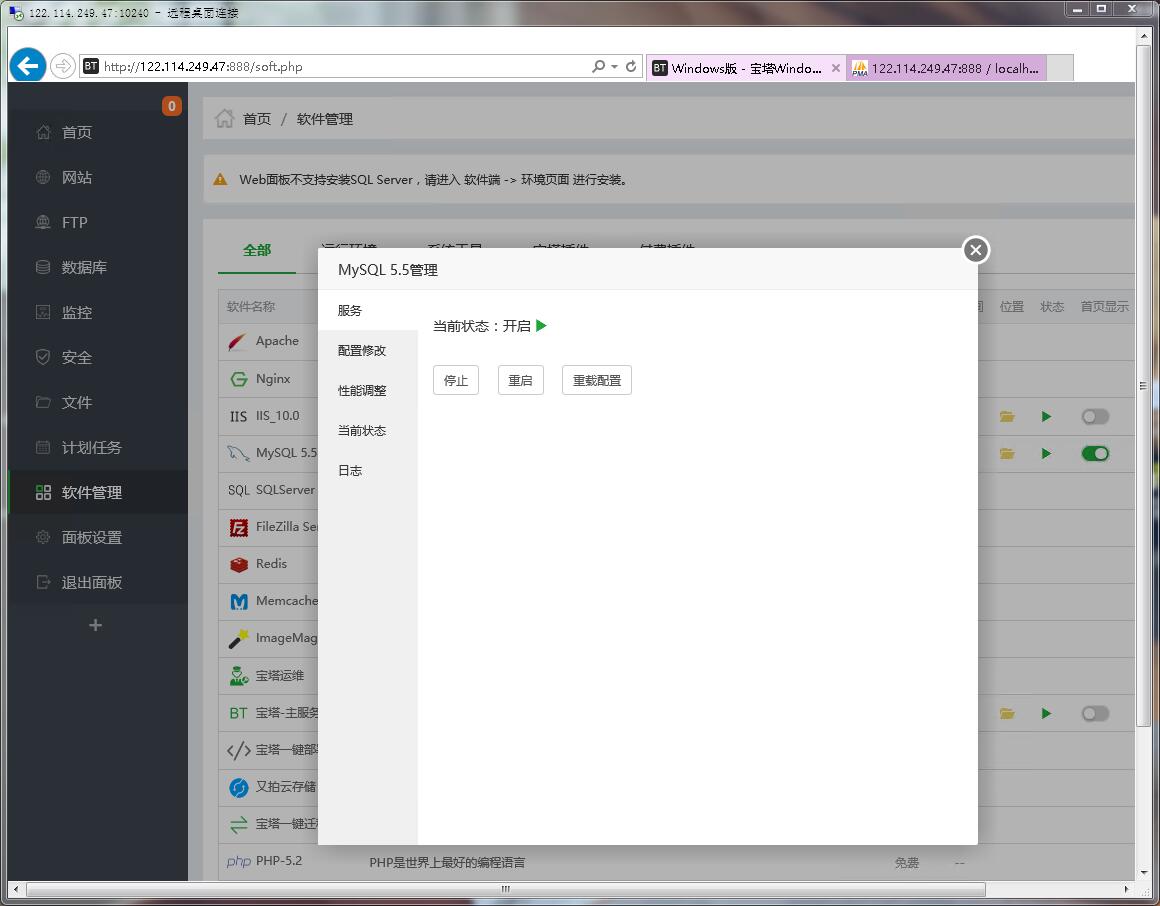Select the 全部 software category tab
Viewport: 1160px width, 906px height.
[x=257, y=251]
